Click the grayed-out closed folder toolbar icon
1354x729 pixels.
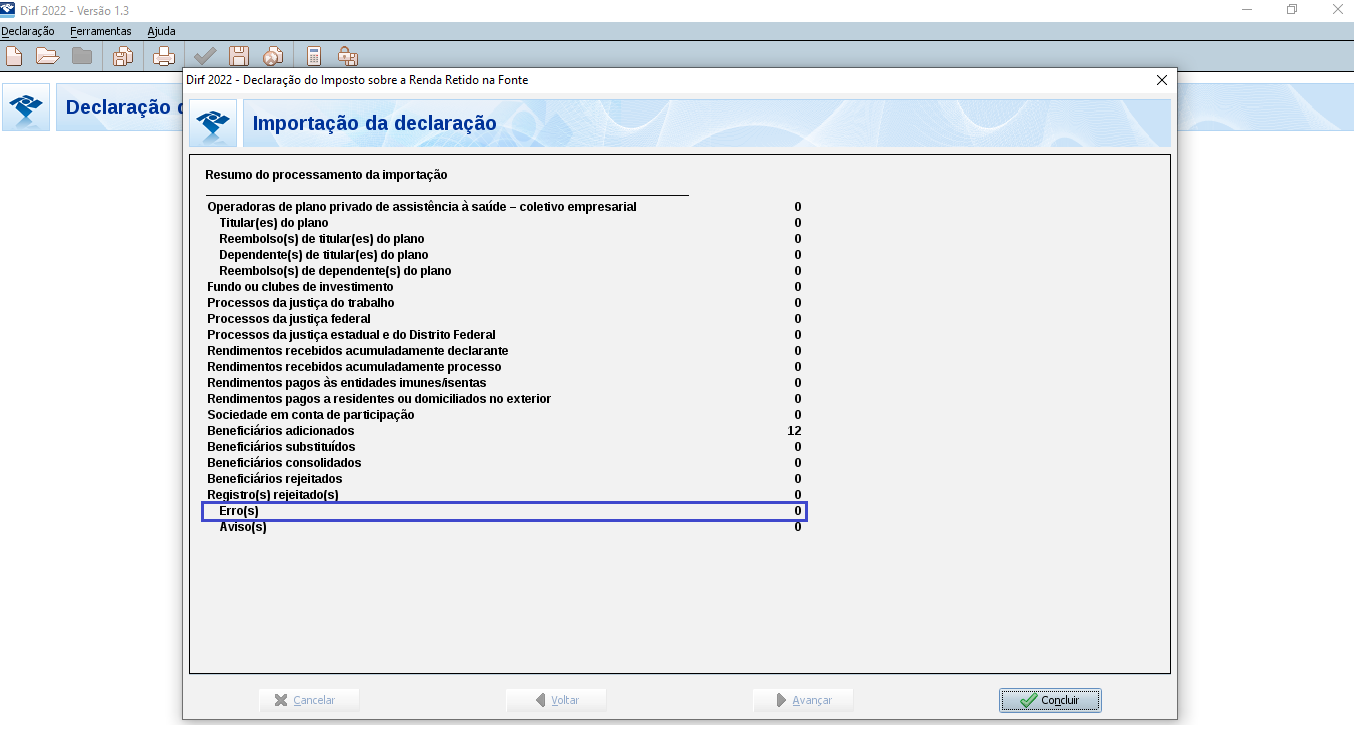(x=82, y=56)
